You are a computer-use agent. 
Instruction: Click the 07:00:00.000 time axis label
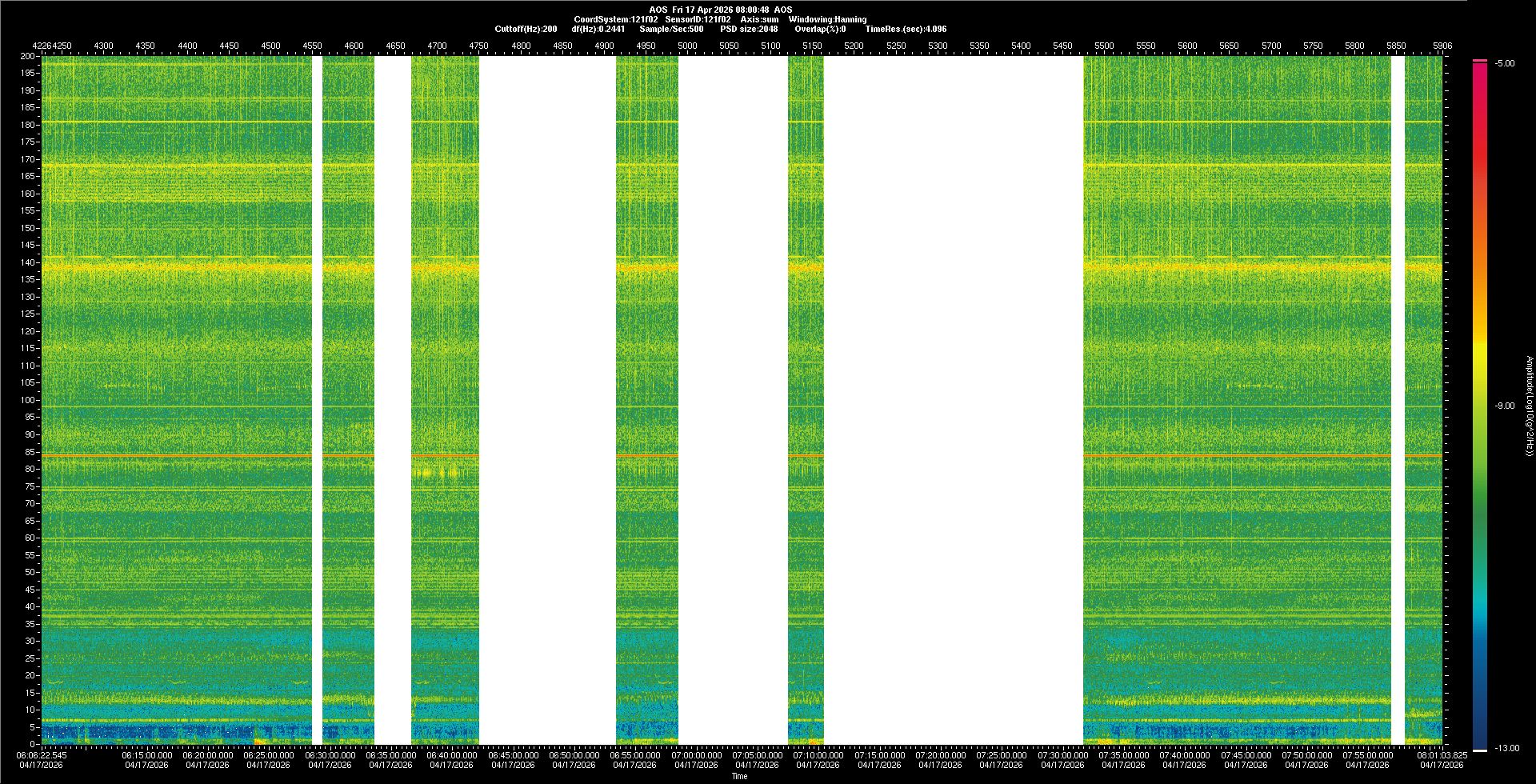coord(696,754)
